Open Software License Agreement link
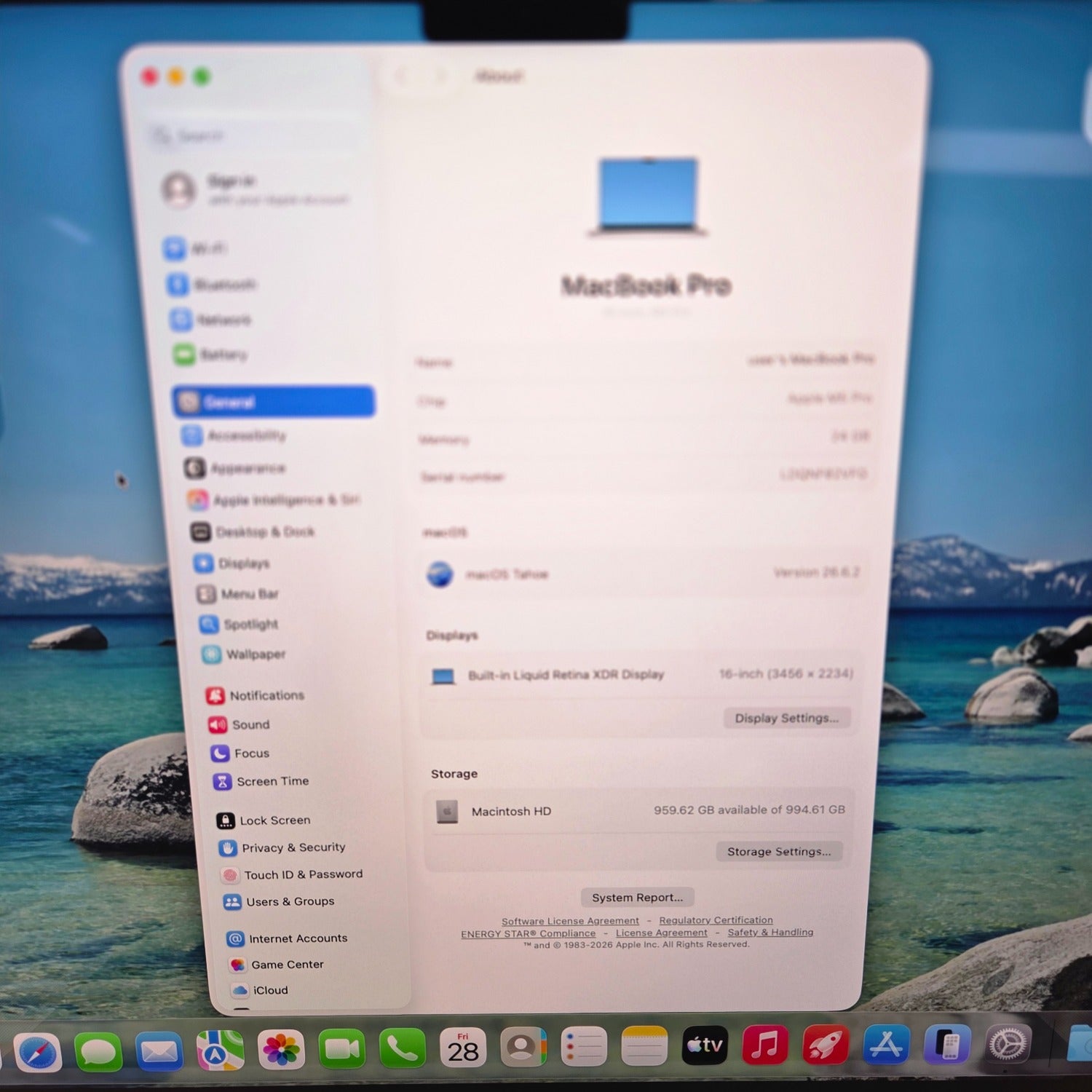The height and width of the screenshot is (1092, 1092). (x=570, y=921)
